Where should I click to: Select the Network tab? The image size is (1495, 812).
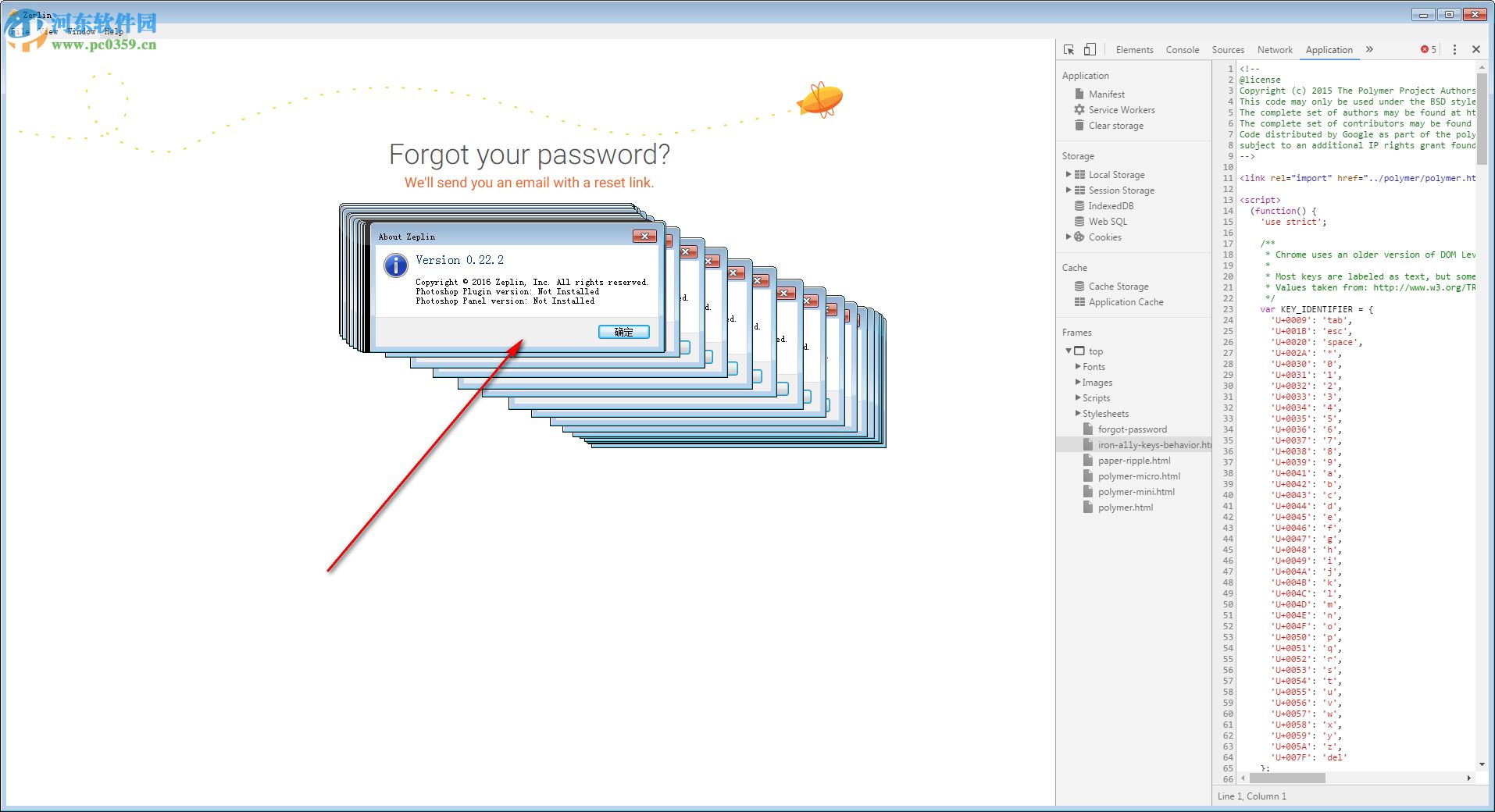pyautogui.click(x=1275, y=50)
